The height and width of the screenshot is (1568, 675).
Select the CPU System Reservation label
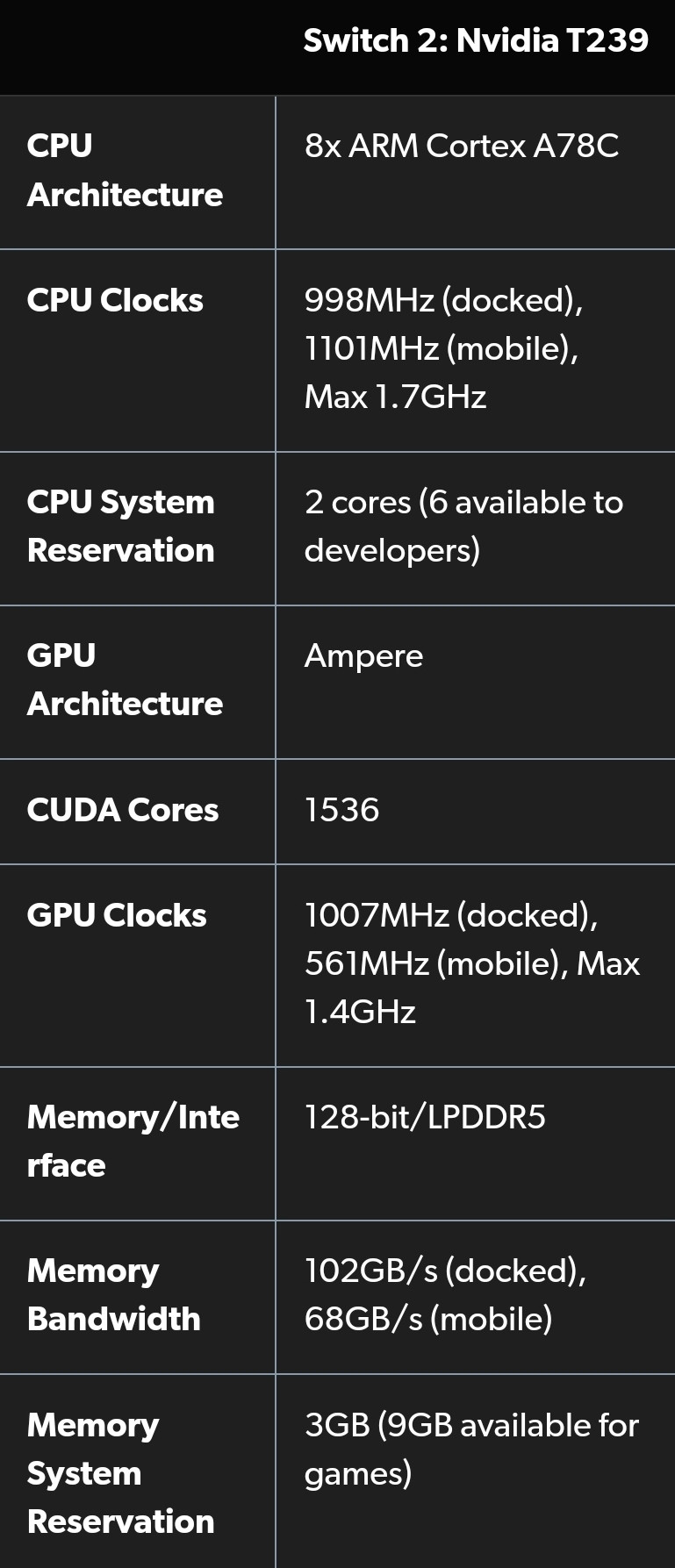[121, 526]
